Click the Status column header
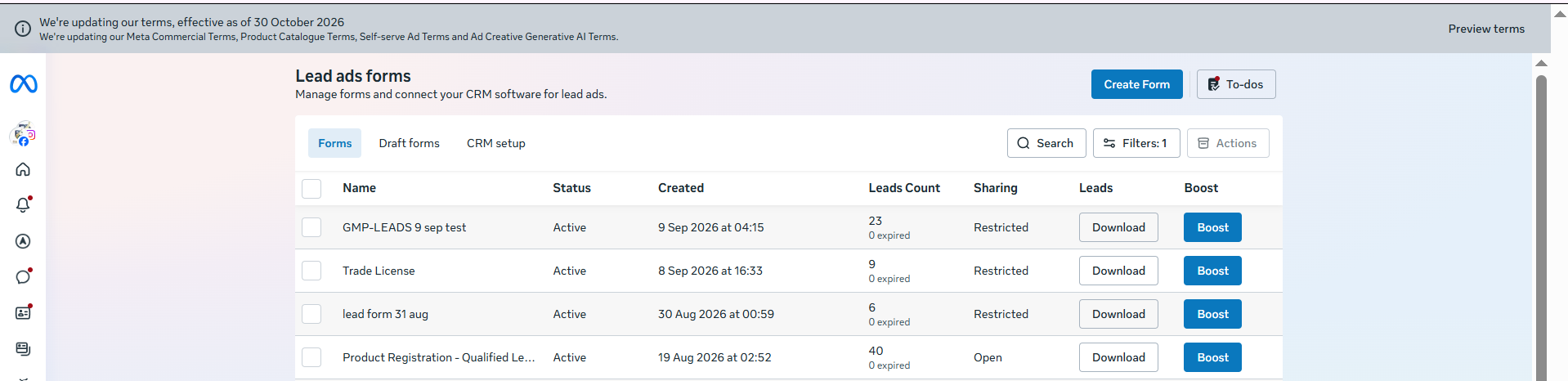The width and height of the screenshot is (1568, 381). click(x=571, y=188)
